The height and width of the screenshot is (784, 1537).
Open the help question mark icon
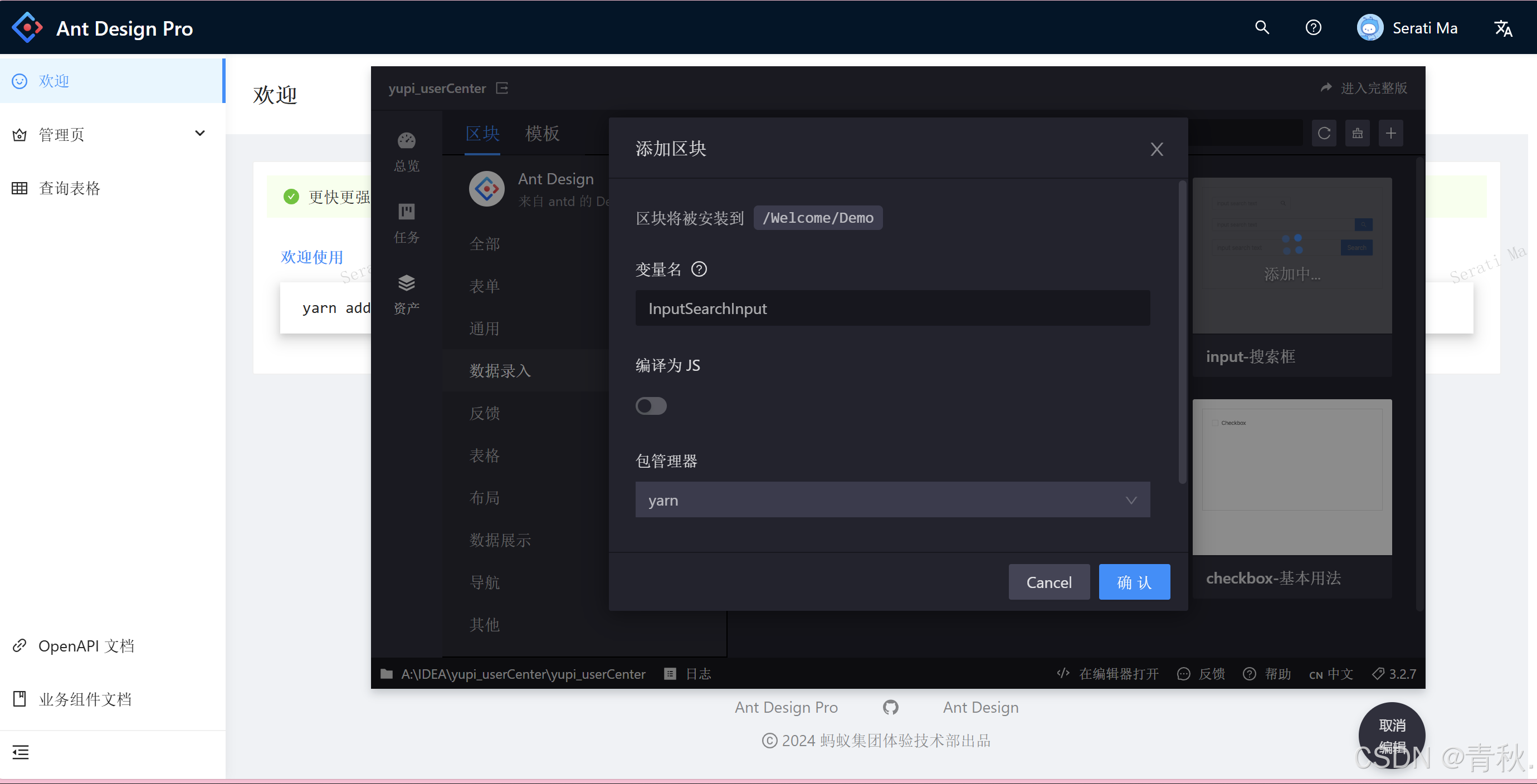click(1312, 27)
